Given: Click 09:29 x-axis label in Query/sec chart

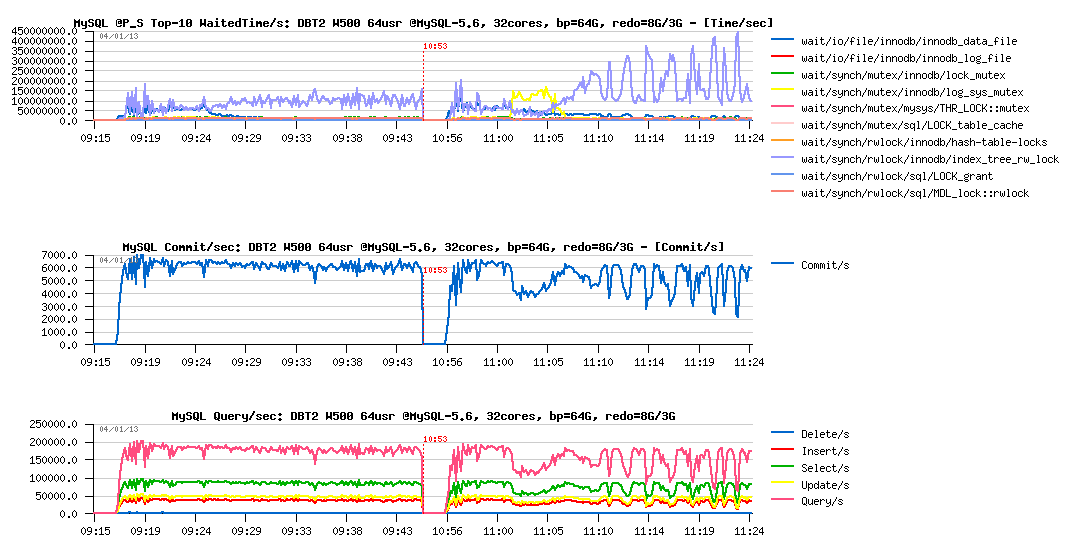Looking at the screenshot, I should point(246,531).
